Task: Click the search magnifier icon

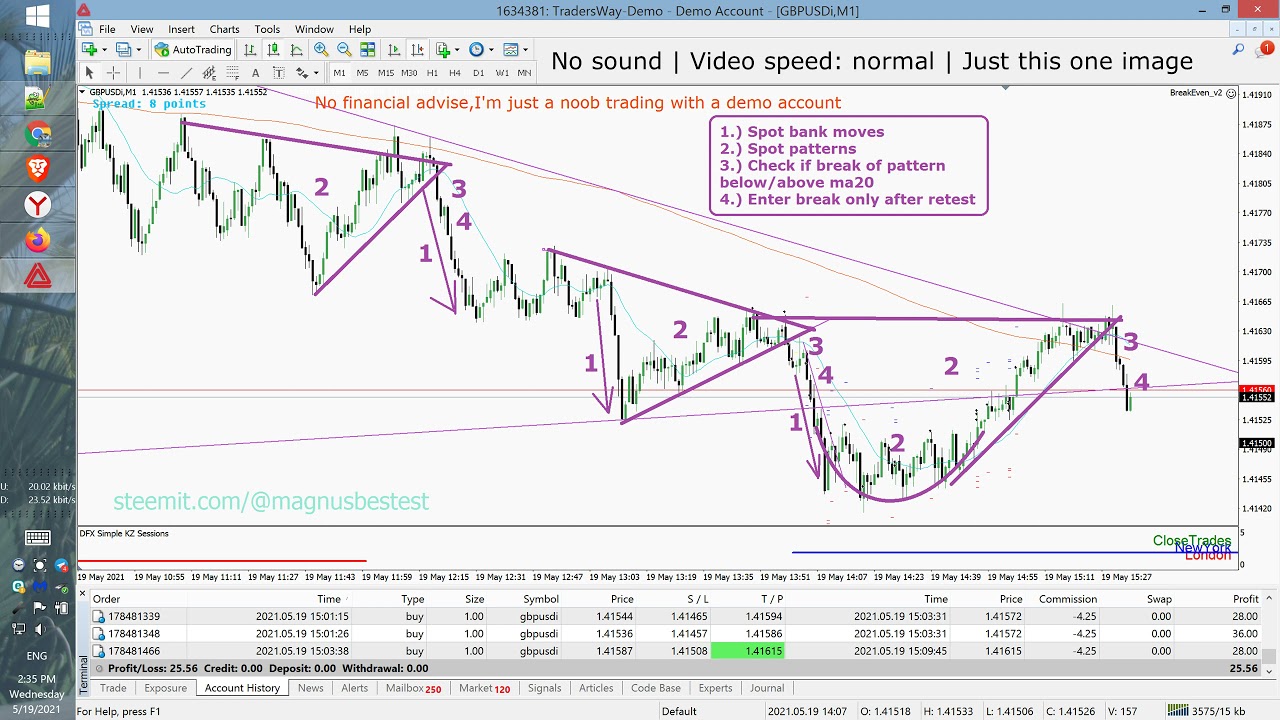Action: pos(1238,49)
